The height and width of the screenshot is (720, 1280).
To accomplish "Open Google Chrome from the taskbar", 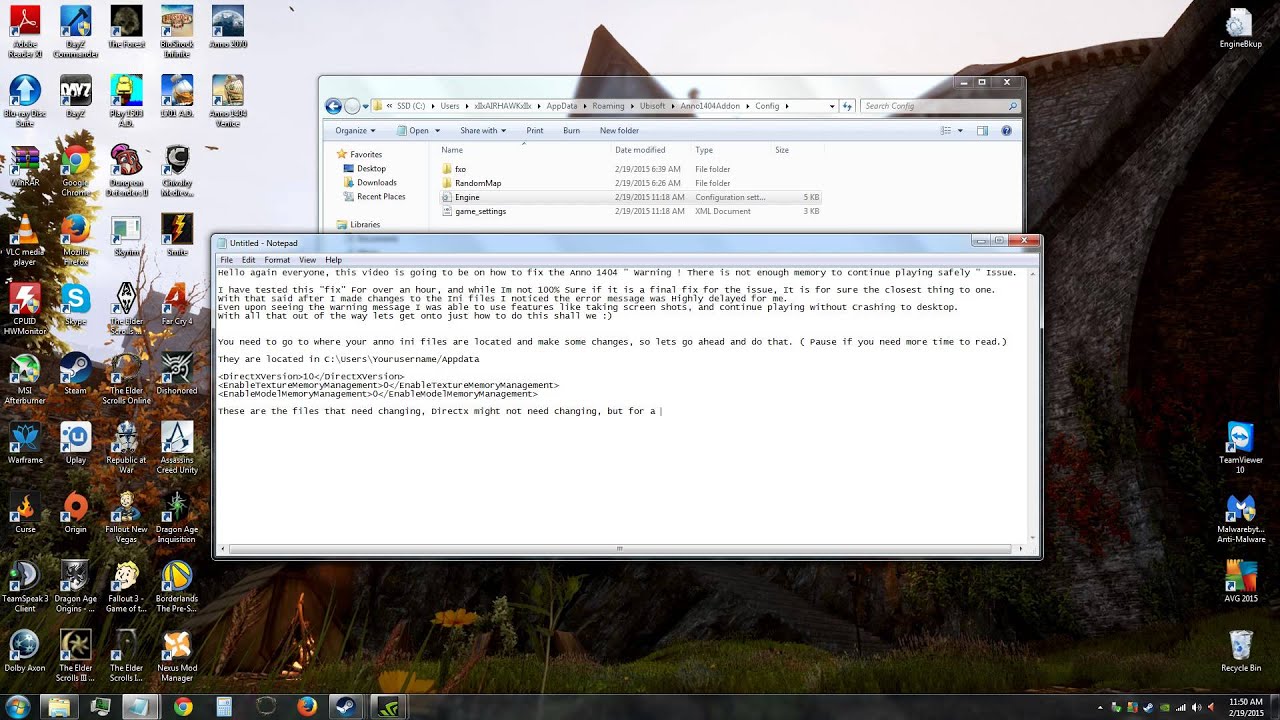I will pyautogui.click(x=183, y=705).
